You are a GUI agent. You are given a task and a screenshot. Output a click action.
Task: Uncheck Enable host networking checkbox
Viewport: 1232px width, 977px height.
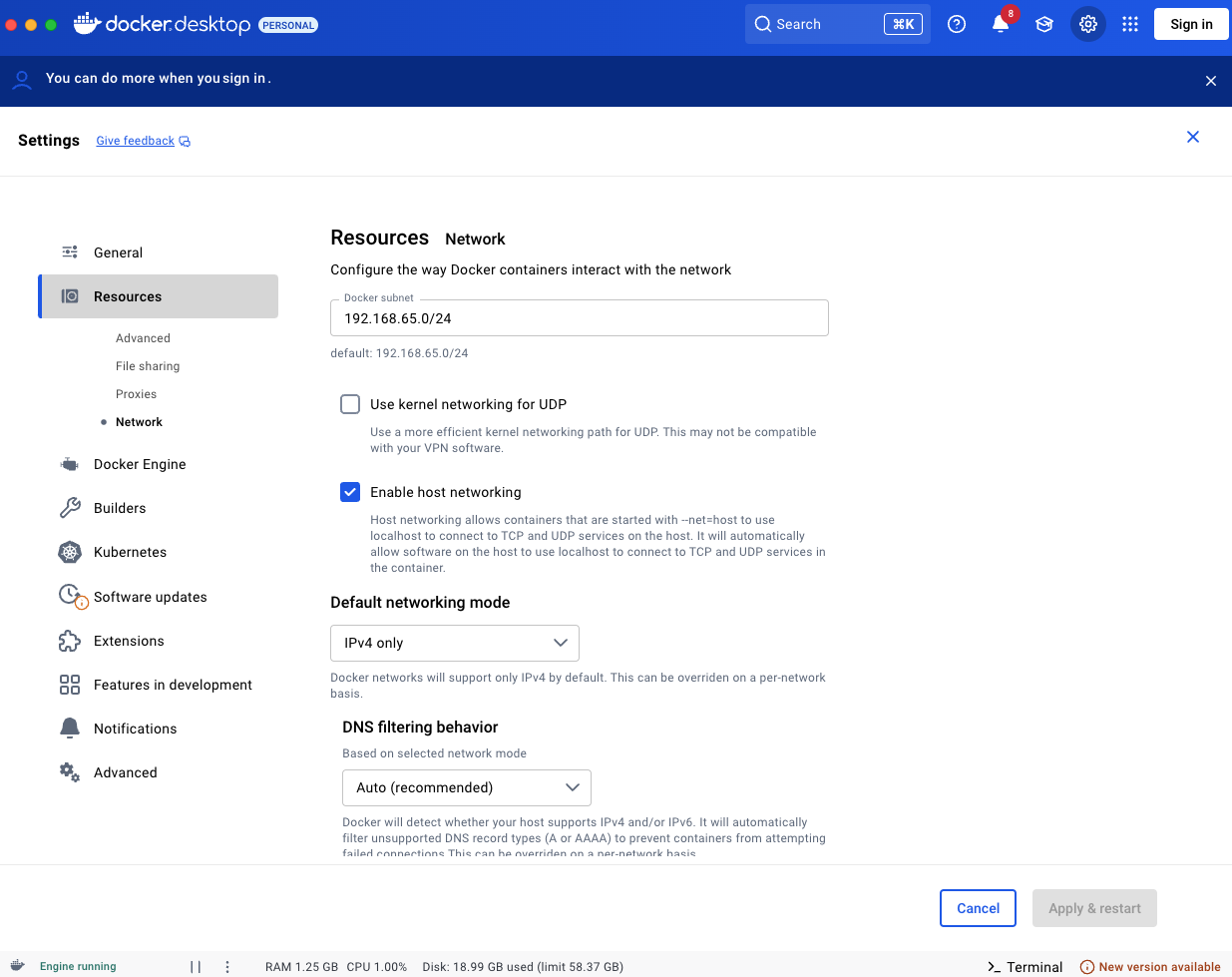350,492
